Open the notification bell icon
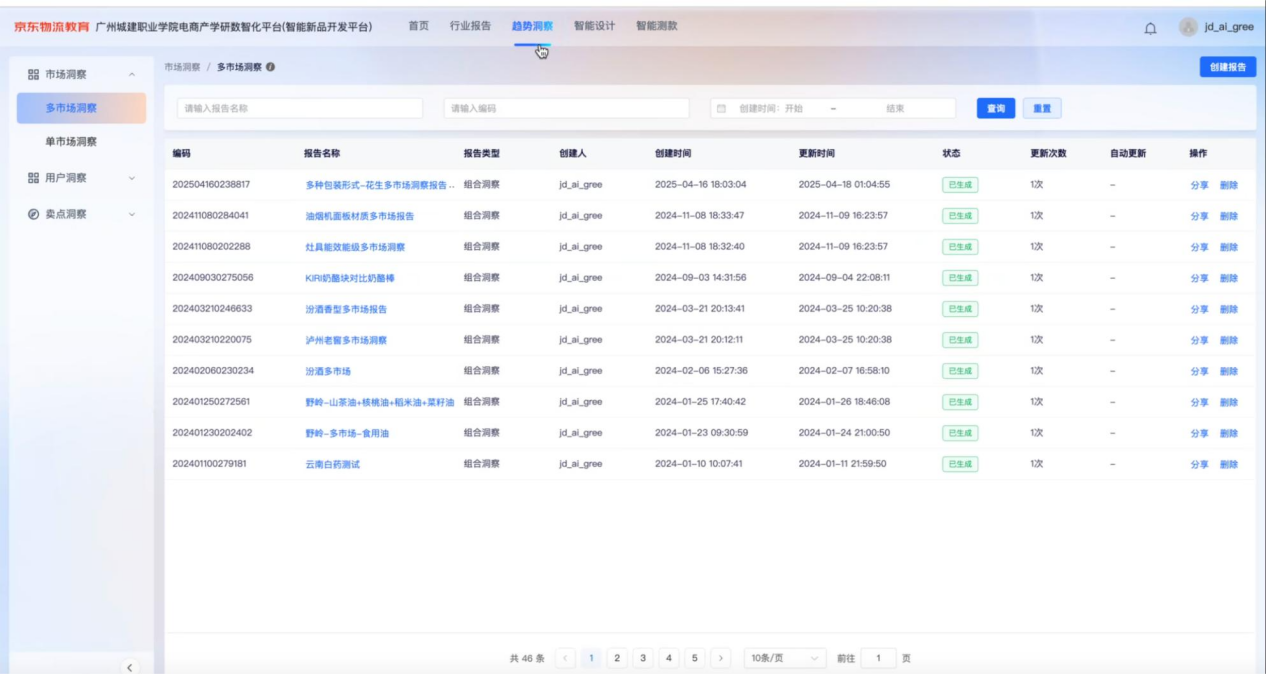Screen dimensions: 1266x674 (x=1150, y=27)
